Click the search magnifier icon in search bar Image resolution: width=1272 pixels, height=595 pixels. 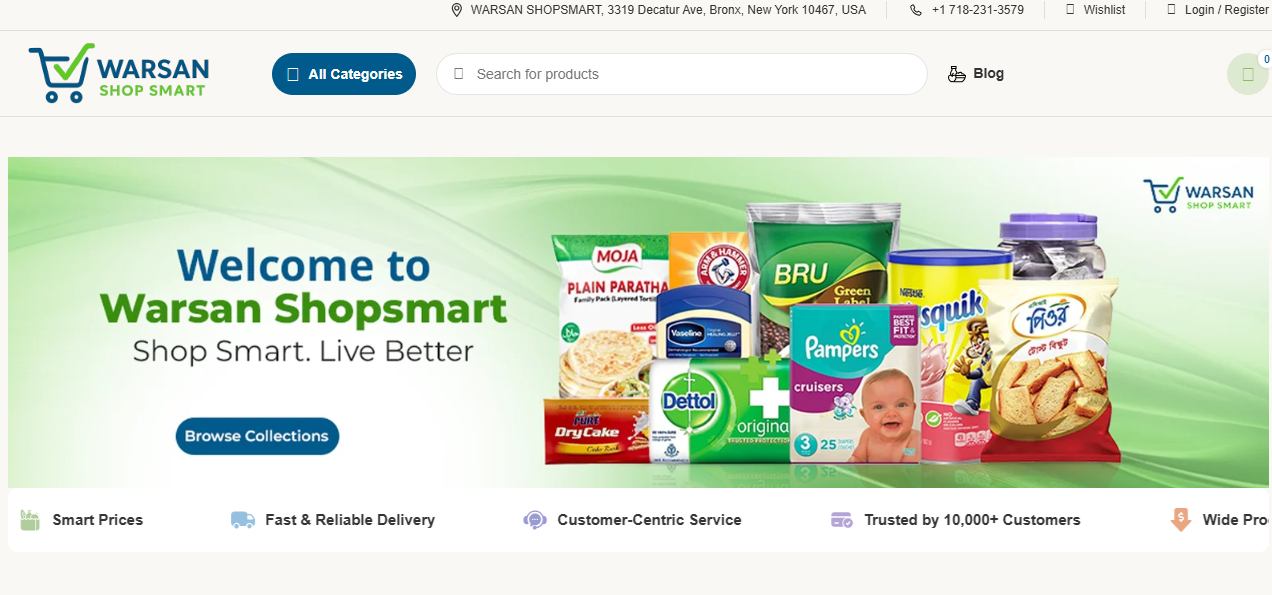[459, 74]
